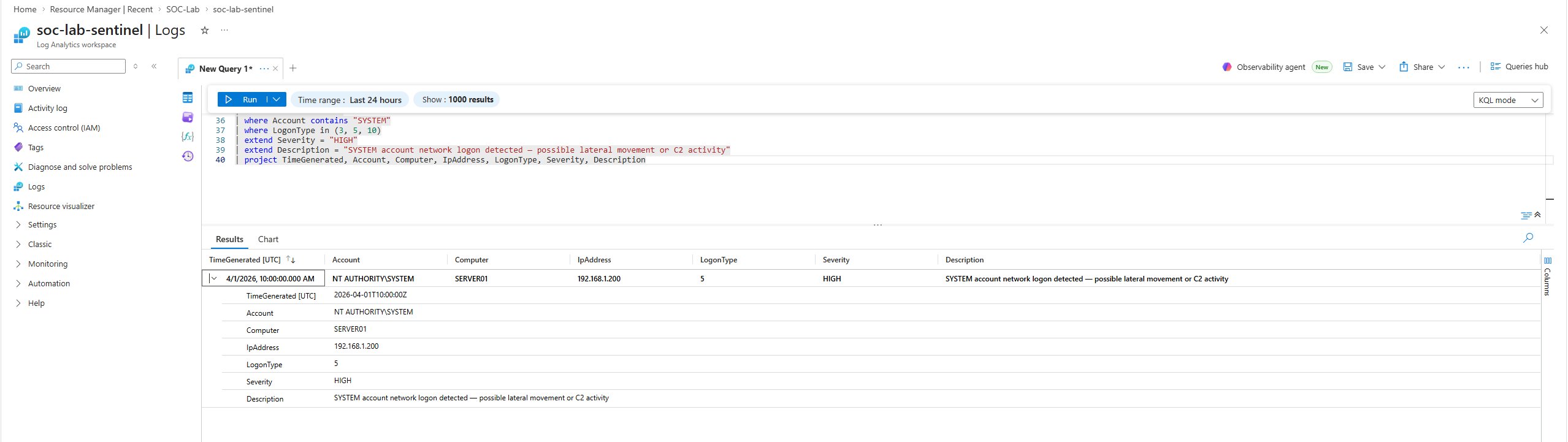Screen dimensions: 1568x442
Task: Click the more options ellipsis beside the page title
Action: click(x=224, y=30)
